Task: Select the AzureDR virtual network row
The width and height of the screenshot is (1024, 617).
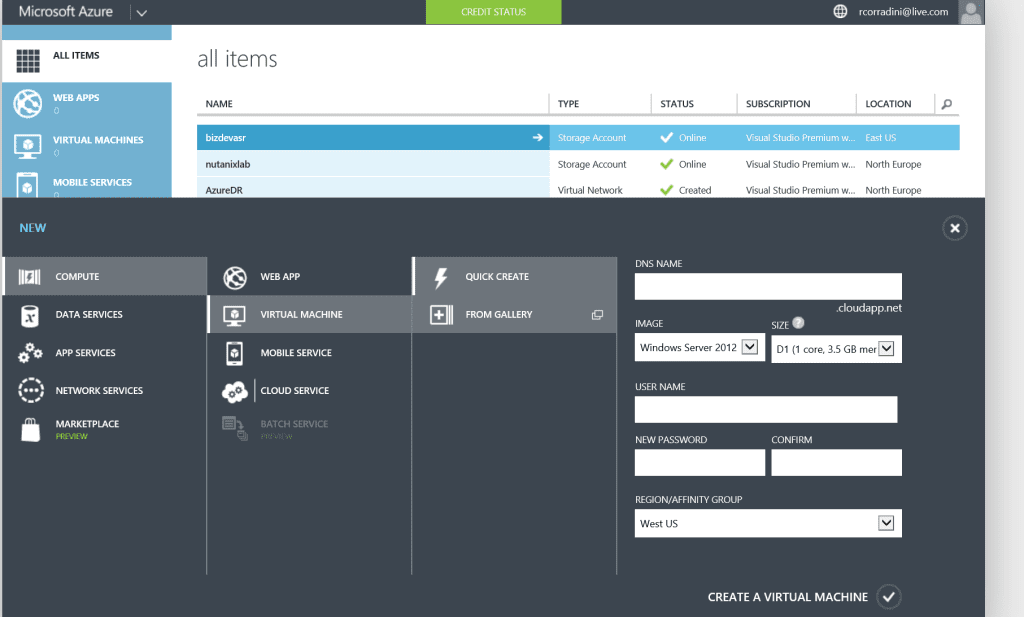Action: (x=578, y=188)
